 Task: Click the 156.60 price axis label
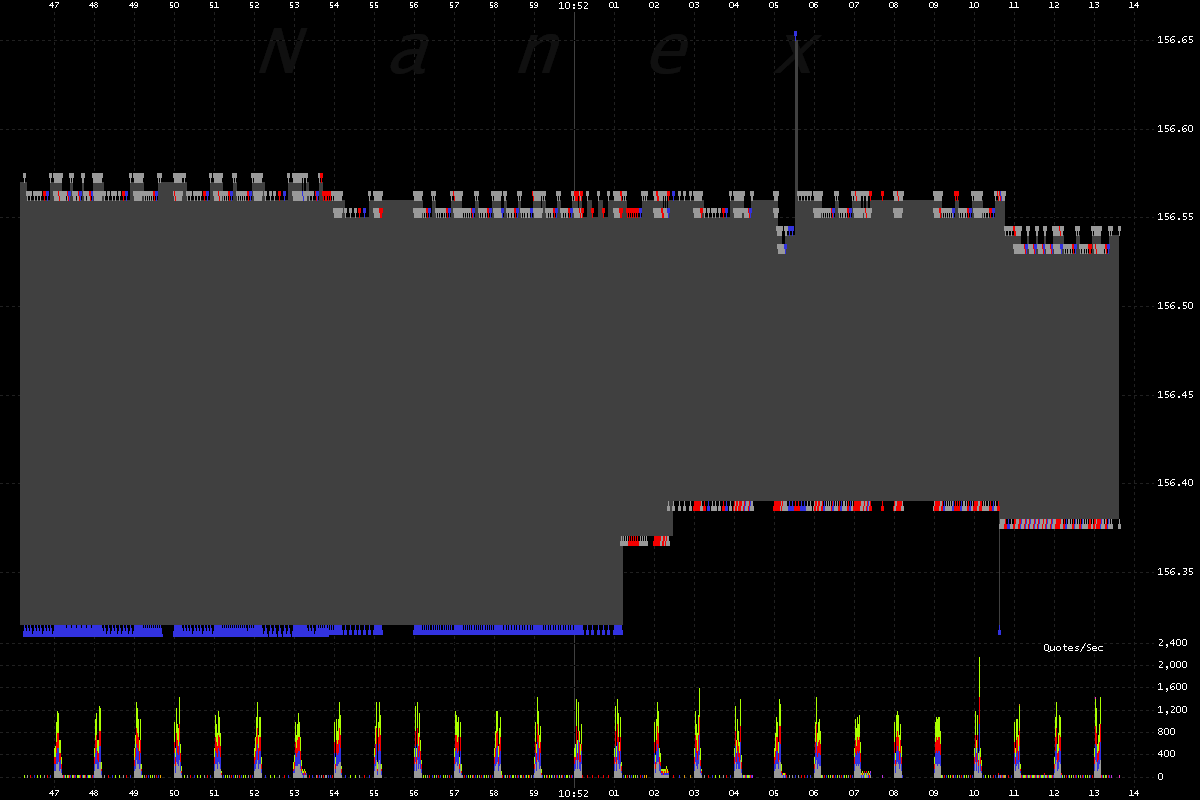[x=1174, y=129]
